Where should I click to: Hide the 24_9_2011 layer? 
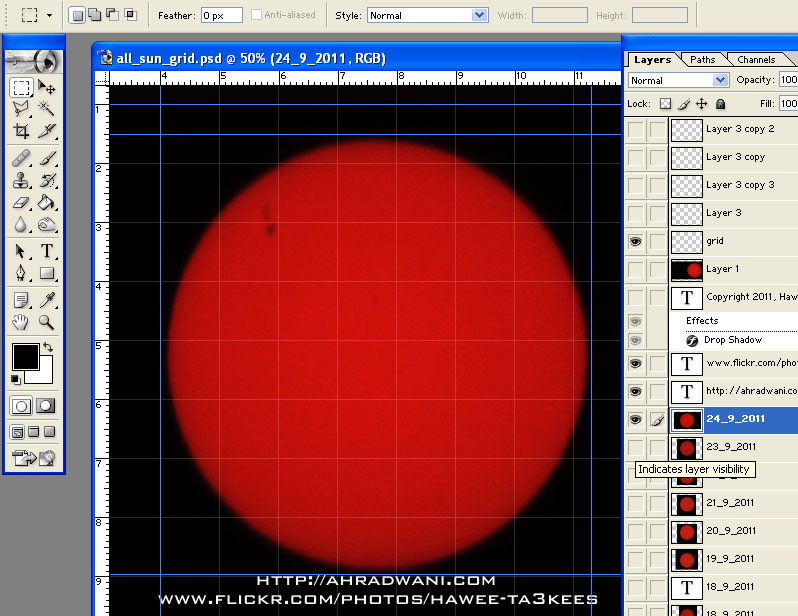(635, 420)
